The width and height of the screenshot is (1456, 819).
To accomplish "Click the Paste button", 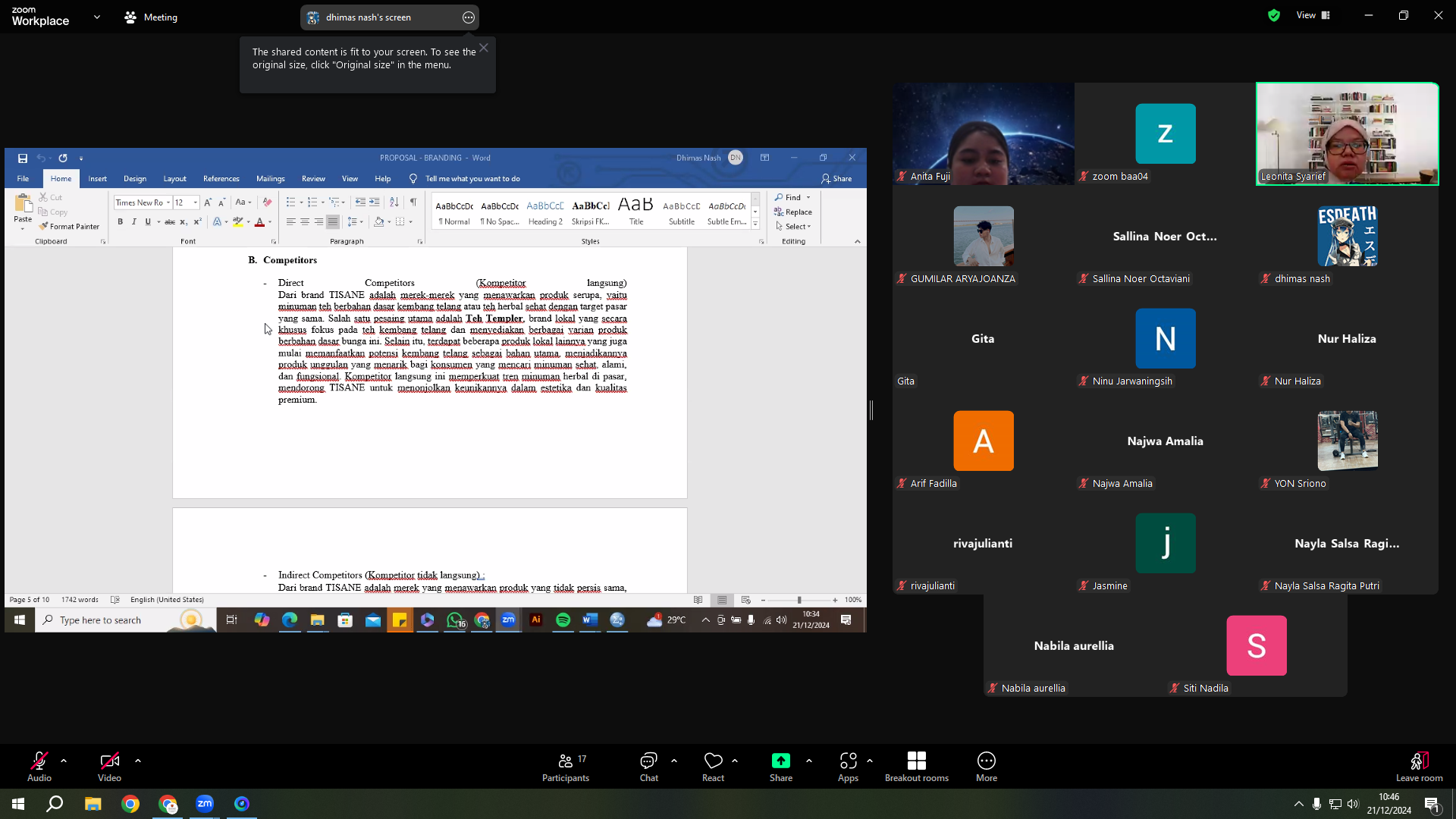I will tap(24, 211).
